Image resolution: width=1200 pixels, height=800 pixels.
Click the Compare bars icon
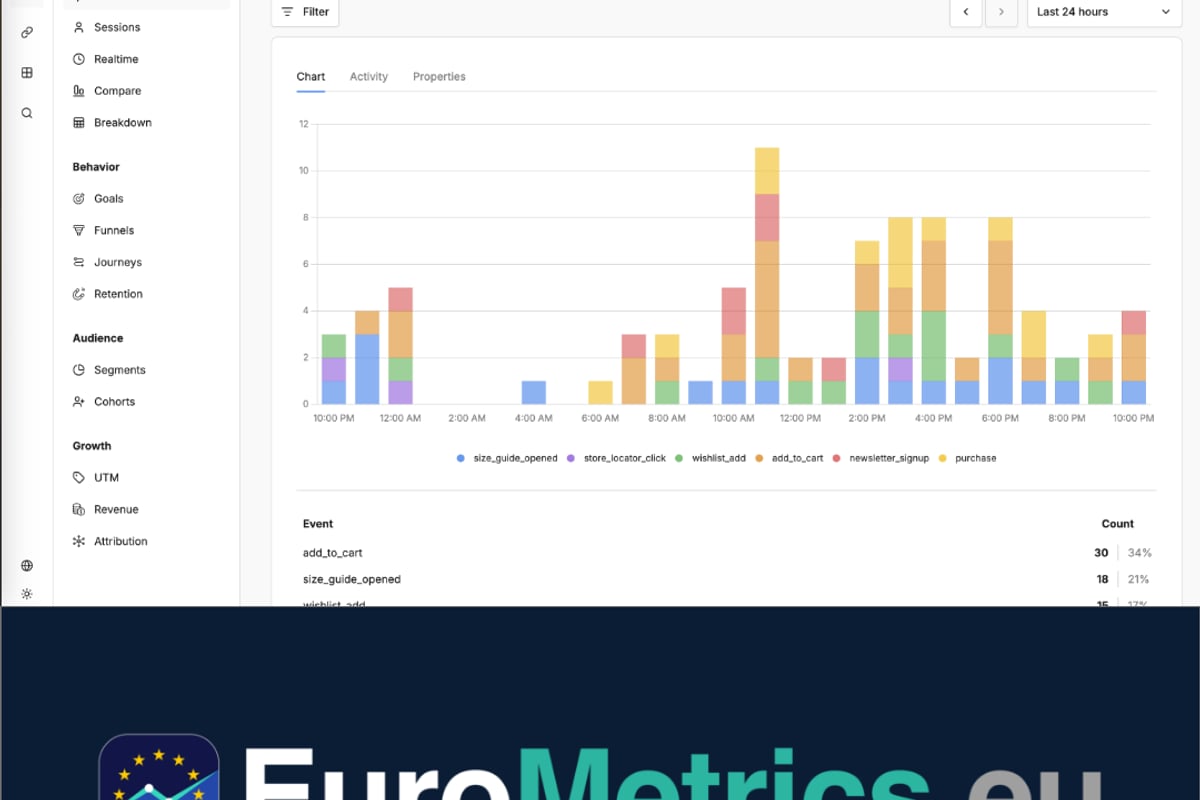(x=79, y=91)
